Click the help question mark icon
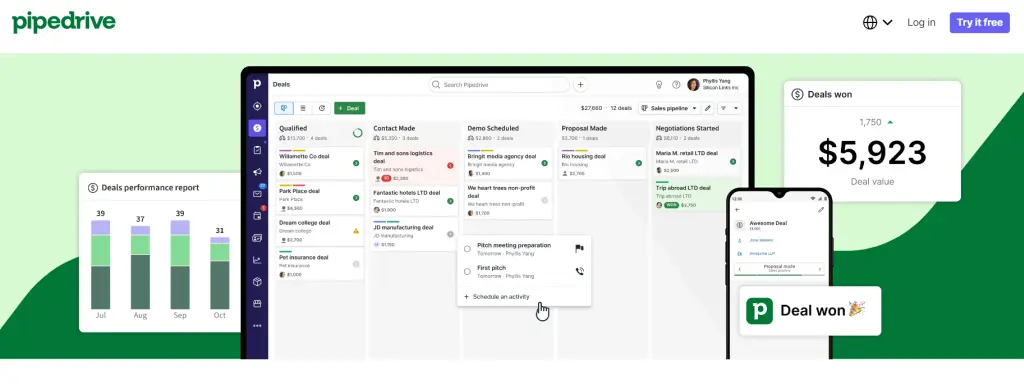Viewport: 1024px width, 384px height. [676, 85]
